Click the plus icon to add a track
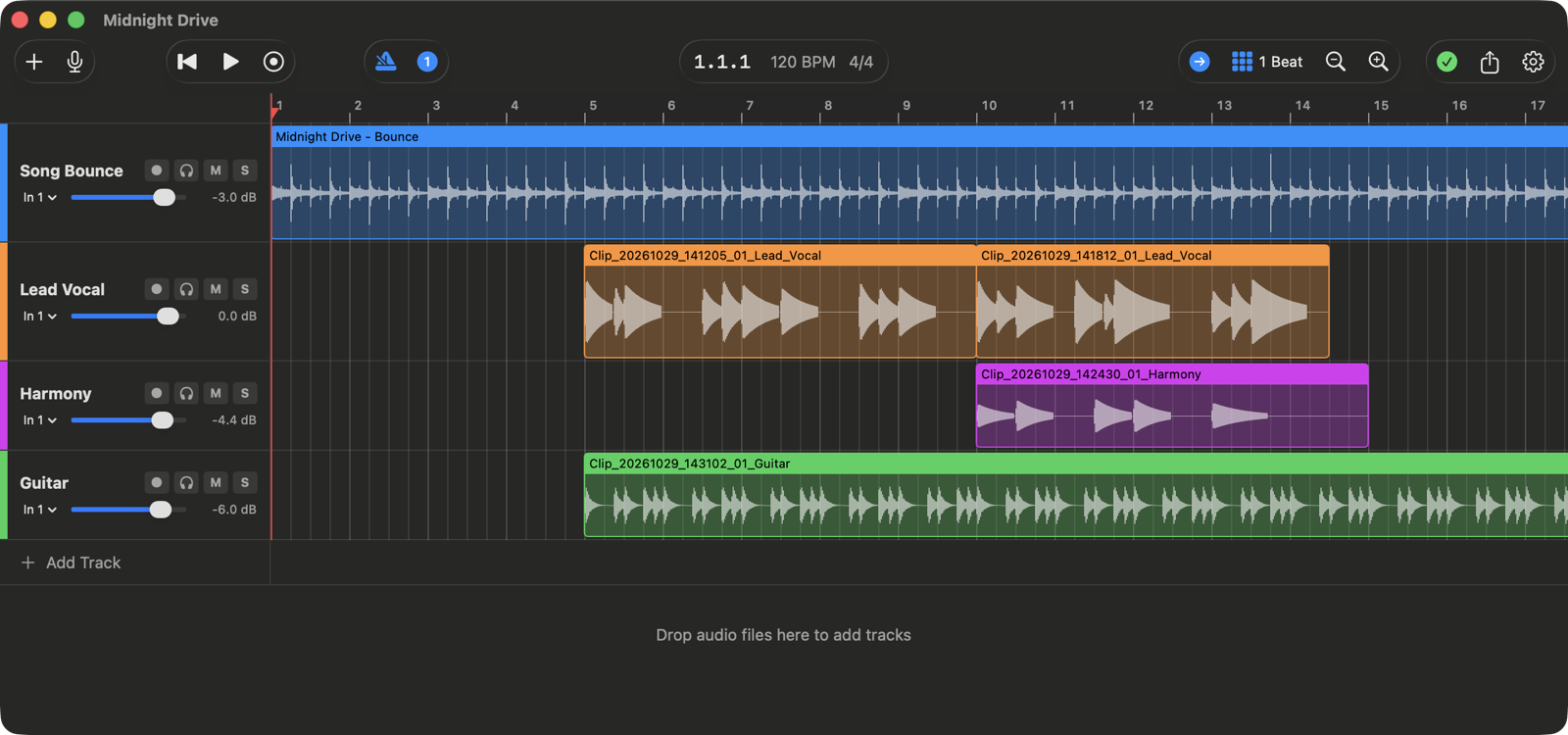 34,62
